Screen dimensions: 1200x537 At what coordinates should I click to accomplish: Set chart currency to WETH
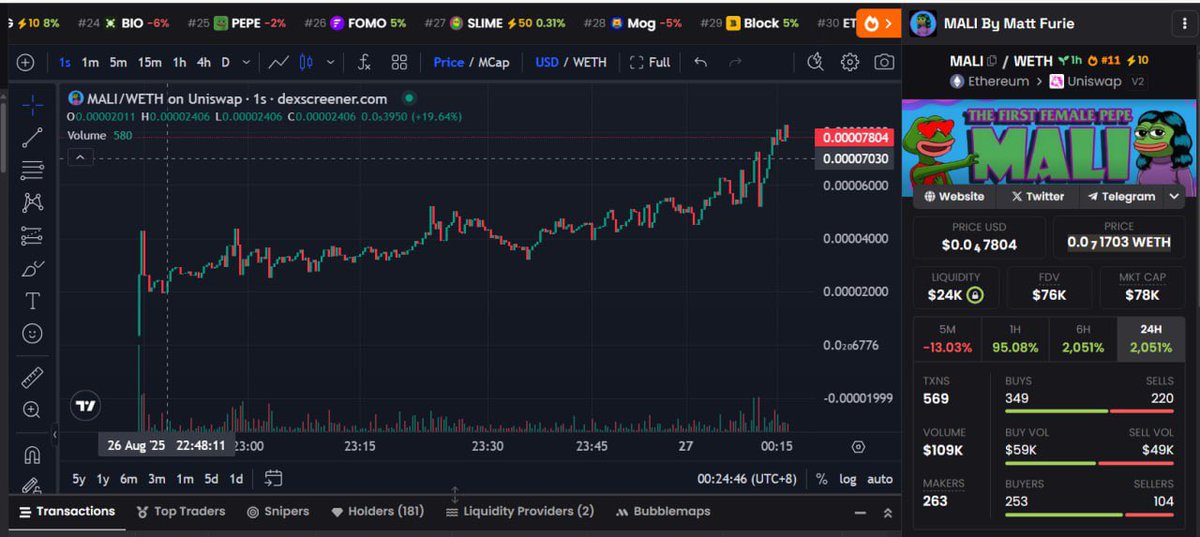589,62
